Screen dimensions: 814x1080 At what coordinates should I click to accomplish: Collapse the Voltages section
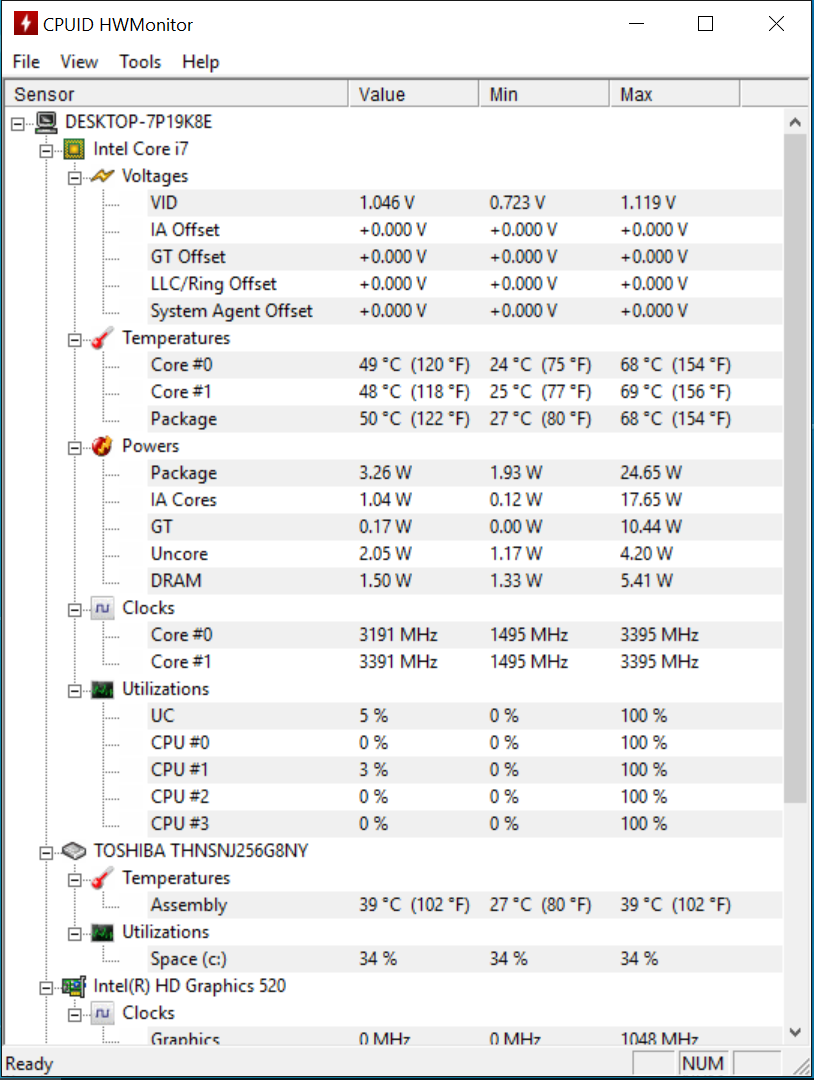(x=74, y=178)
